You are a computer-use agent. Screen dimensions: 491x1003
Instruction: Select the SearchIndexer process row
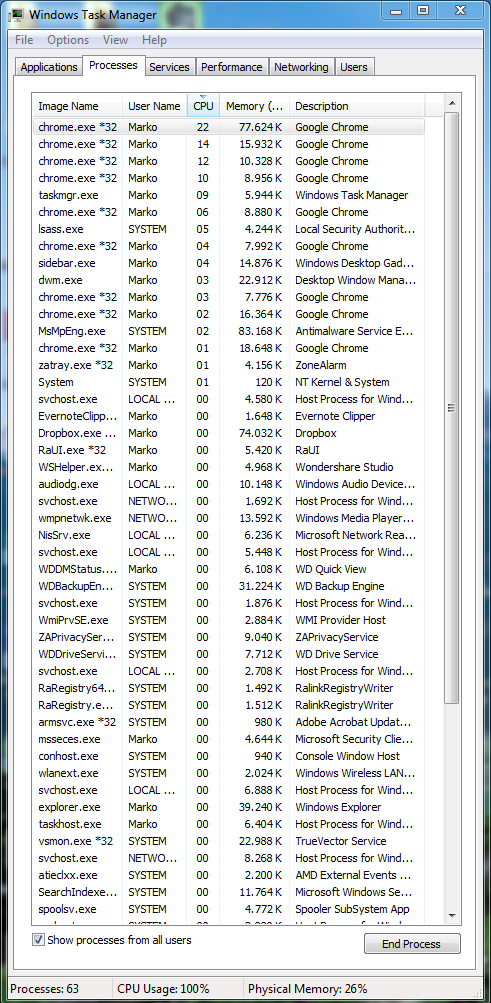click(x=228, y=892)
